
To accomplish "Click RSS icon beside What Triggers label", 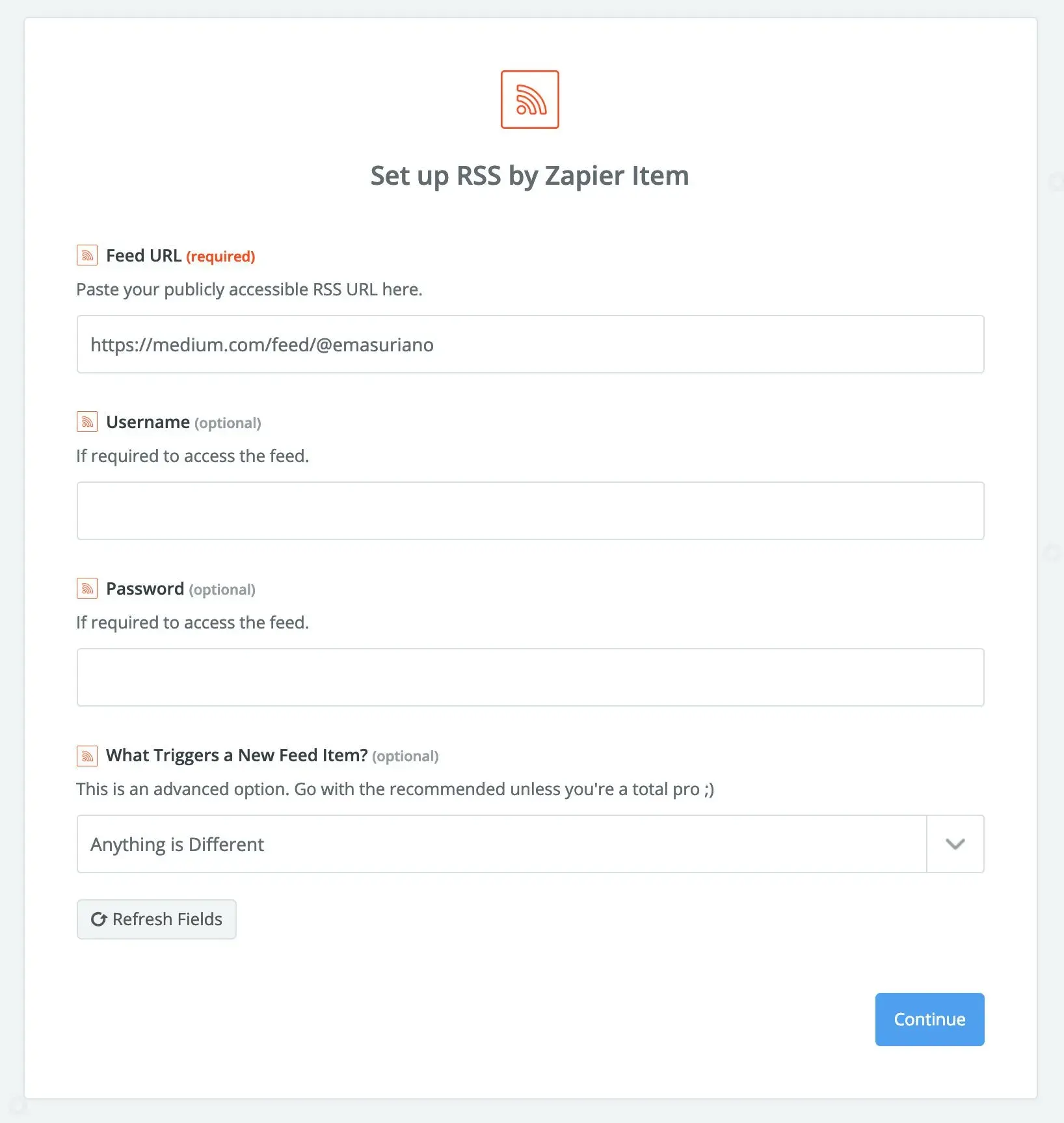I will pos(87,755).
